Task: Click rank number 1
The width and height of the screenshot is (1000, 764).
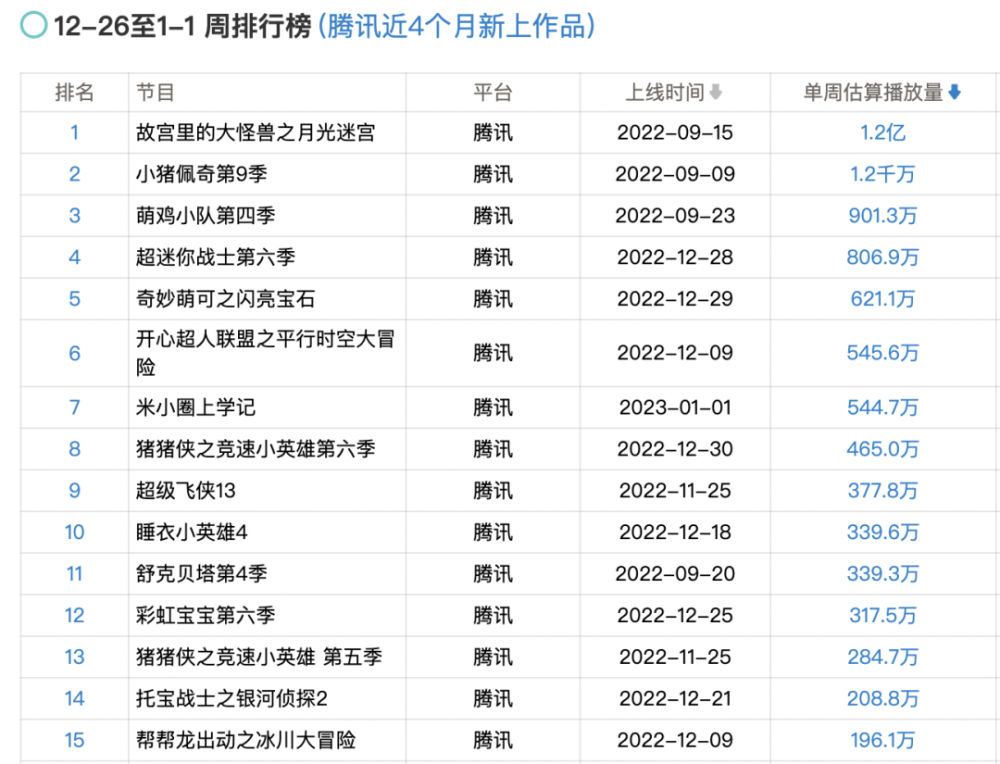Action: coord(75,133)
